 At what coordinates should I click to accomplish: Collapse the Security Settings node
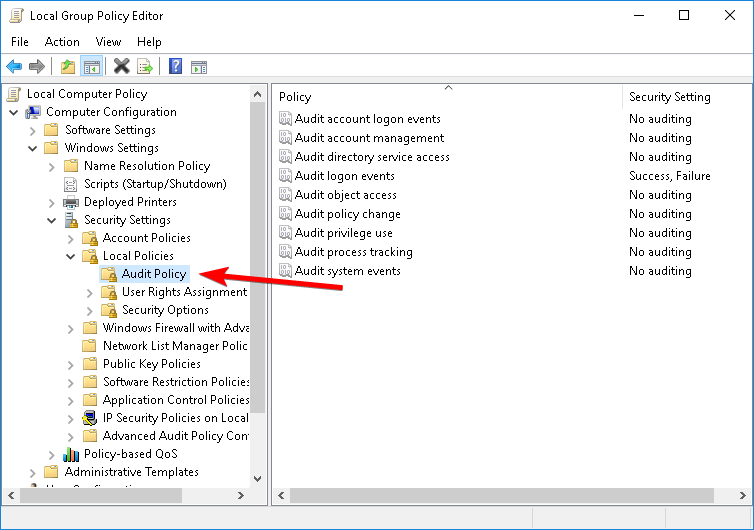51,220
